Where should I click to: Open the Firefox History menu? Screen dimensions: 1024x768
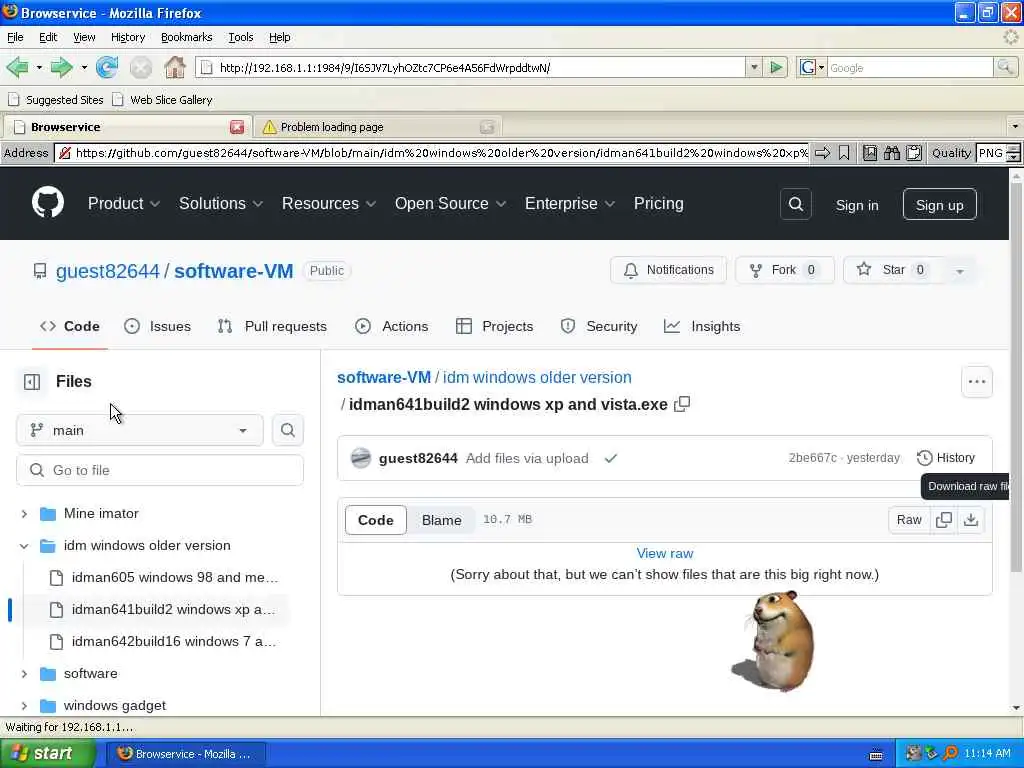click(128, 37)
